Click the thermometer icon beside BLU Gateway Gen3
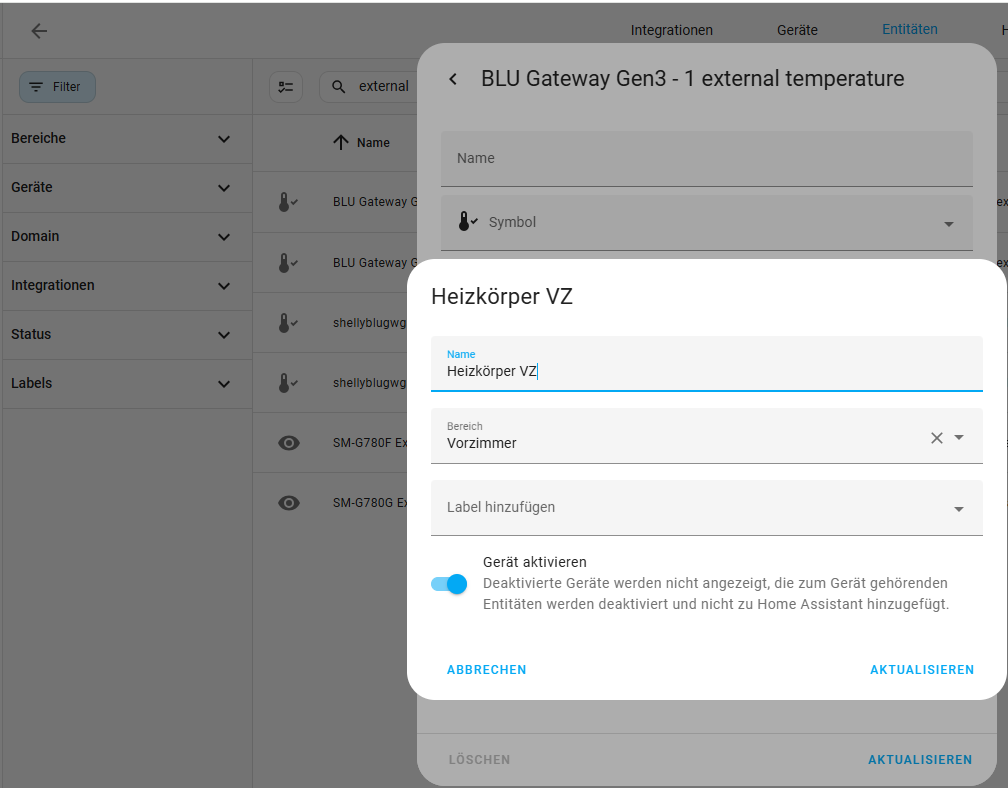1008x788 pixels. point(287,201)
